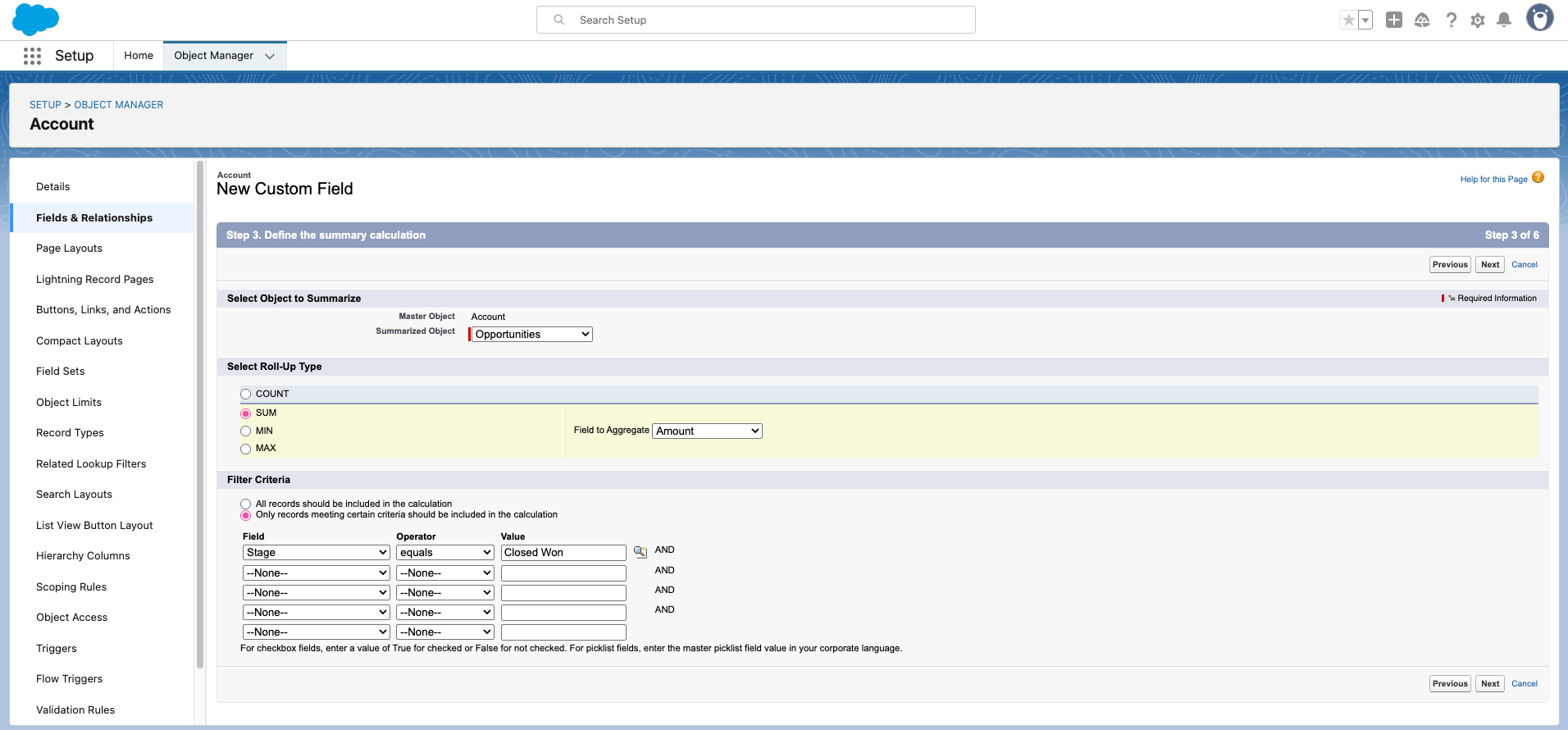The height and width of the screenshot is (730, 1568).
Task: Open the equals operator dropdown
Action: pos(444,553)
